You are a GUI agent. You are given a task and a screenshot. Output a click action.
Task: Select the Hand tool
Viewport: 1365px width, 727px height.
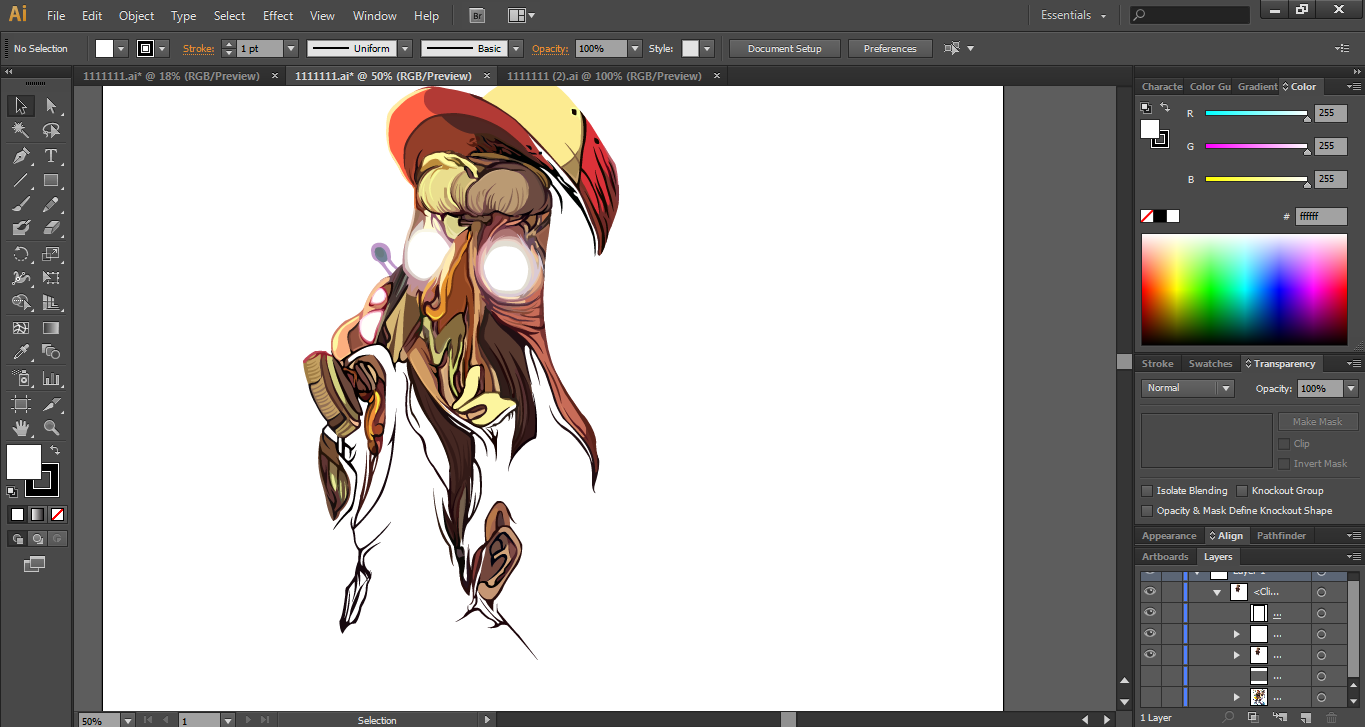click(20, 428)
